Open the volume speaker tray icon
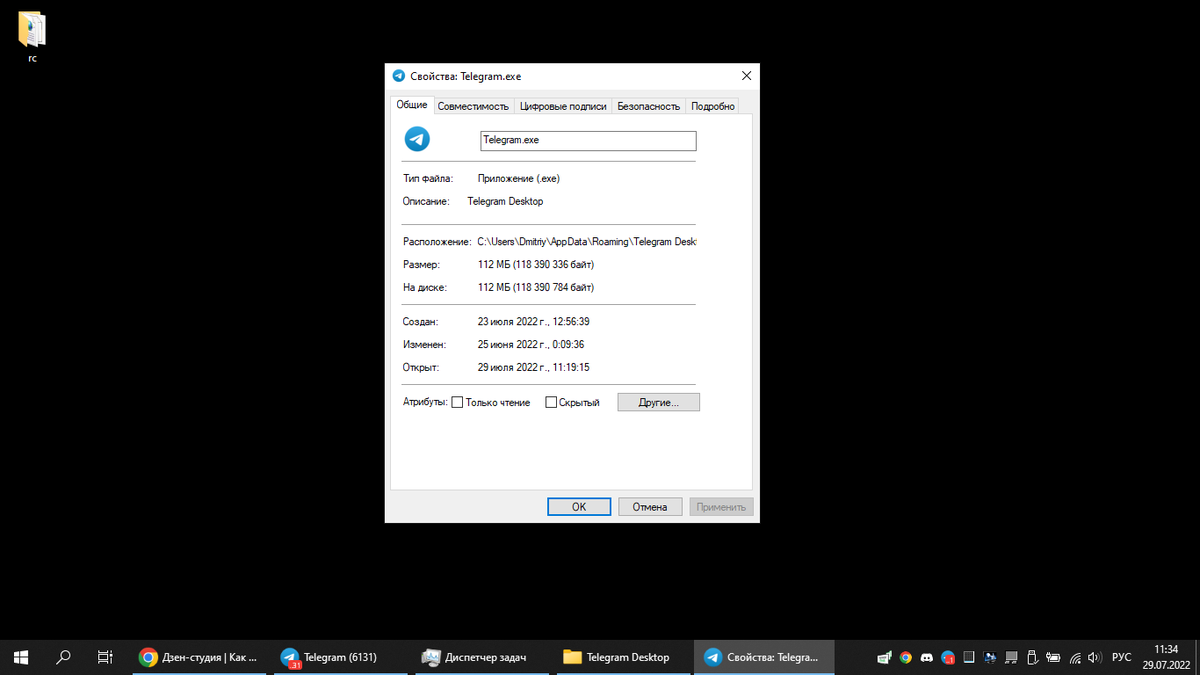The height and width of the screenshot is (675, 1200). click(x=1096, y=658)
